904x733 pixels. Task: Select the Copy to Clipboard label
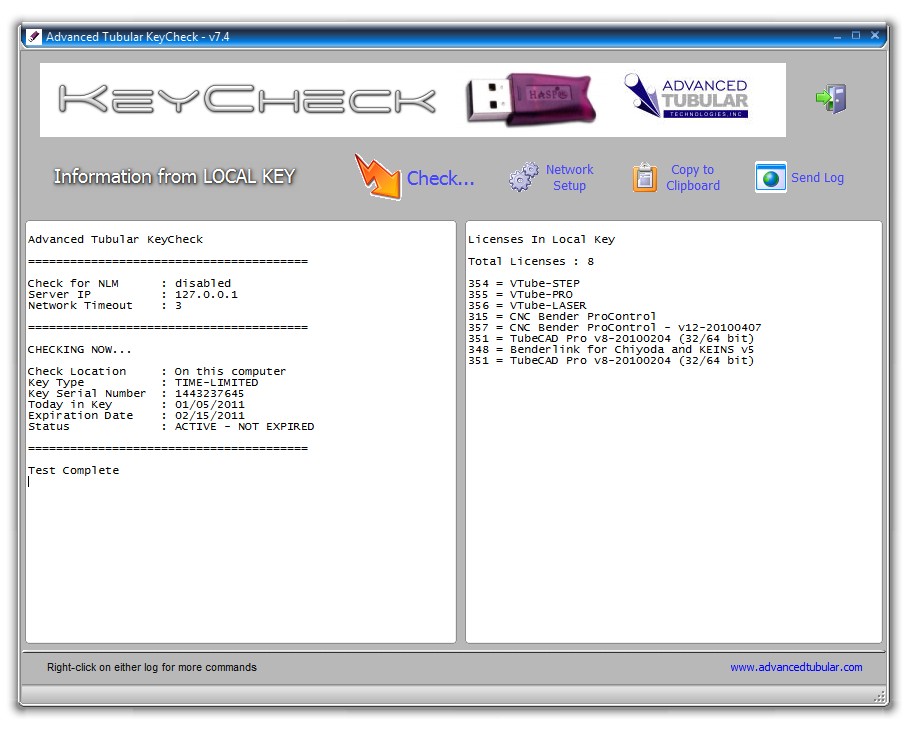point(693,178)
